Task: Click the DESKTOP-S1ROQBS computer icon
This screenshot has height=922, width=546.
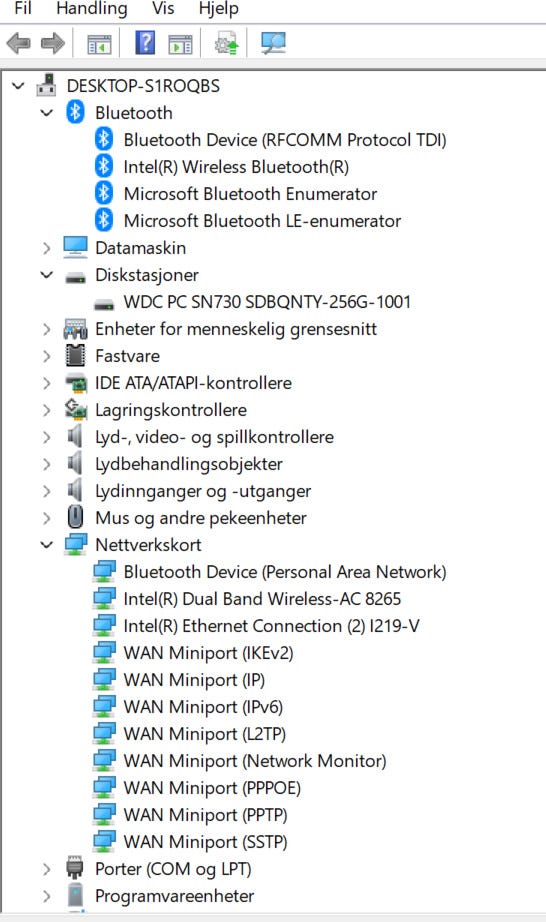Action: coord(46,85)
